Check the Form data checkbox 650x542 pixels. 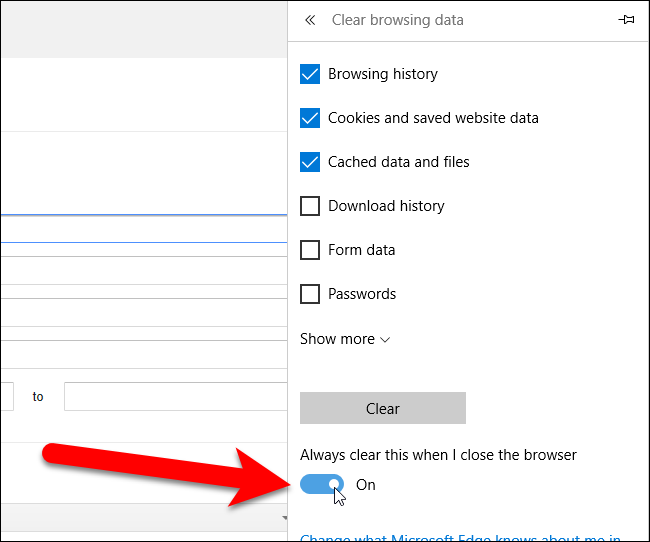coord(310,250)
